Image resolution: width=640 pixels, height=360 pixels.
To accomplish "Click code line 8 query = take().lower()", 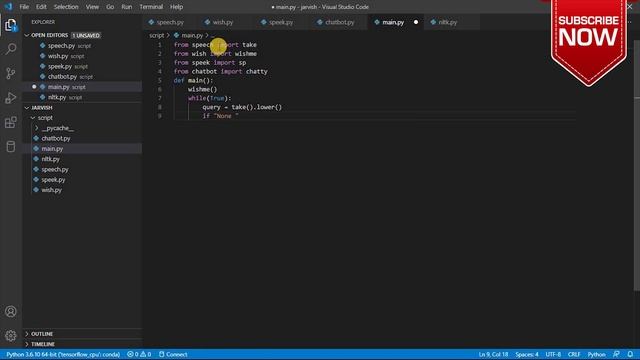I will (242, 107).
